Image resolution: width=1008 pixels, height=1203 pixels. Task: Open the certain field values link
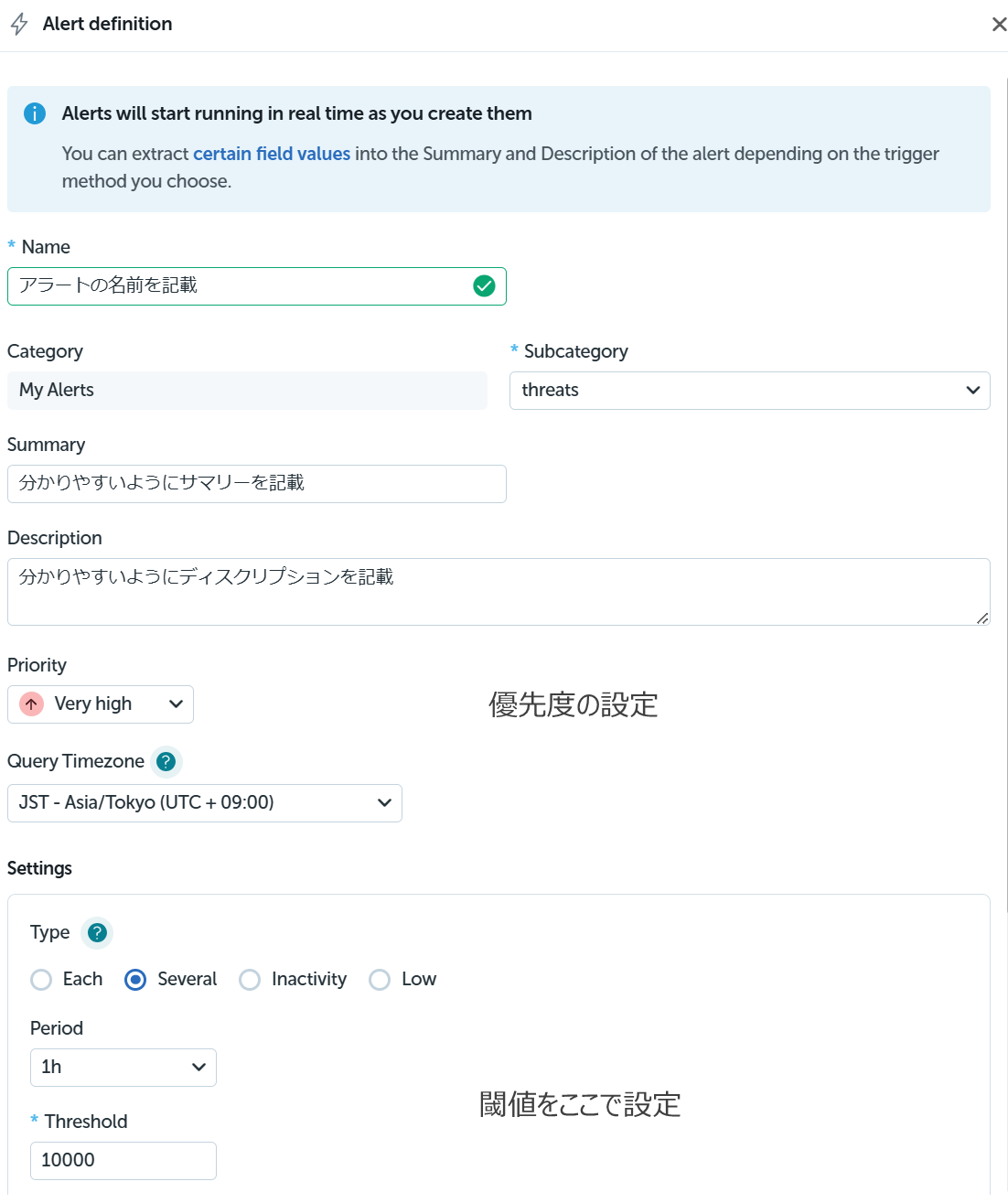(x=272, y=154)
